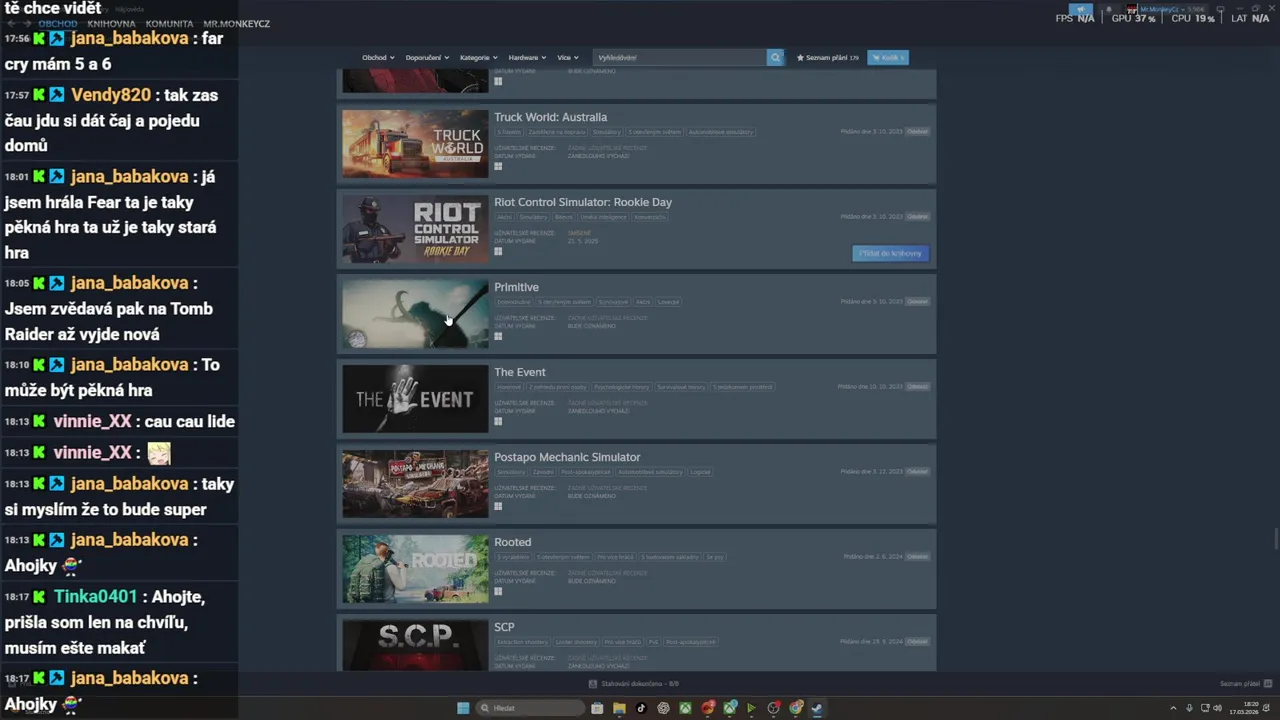This screenshot has width=1280, height=720.
Task: Open ChatGPT from the taskbar
Action: click(663, 708)
